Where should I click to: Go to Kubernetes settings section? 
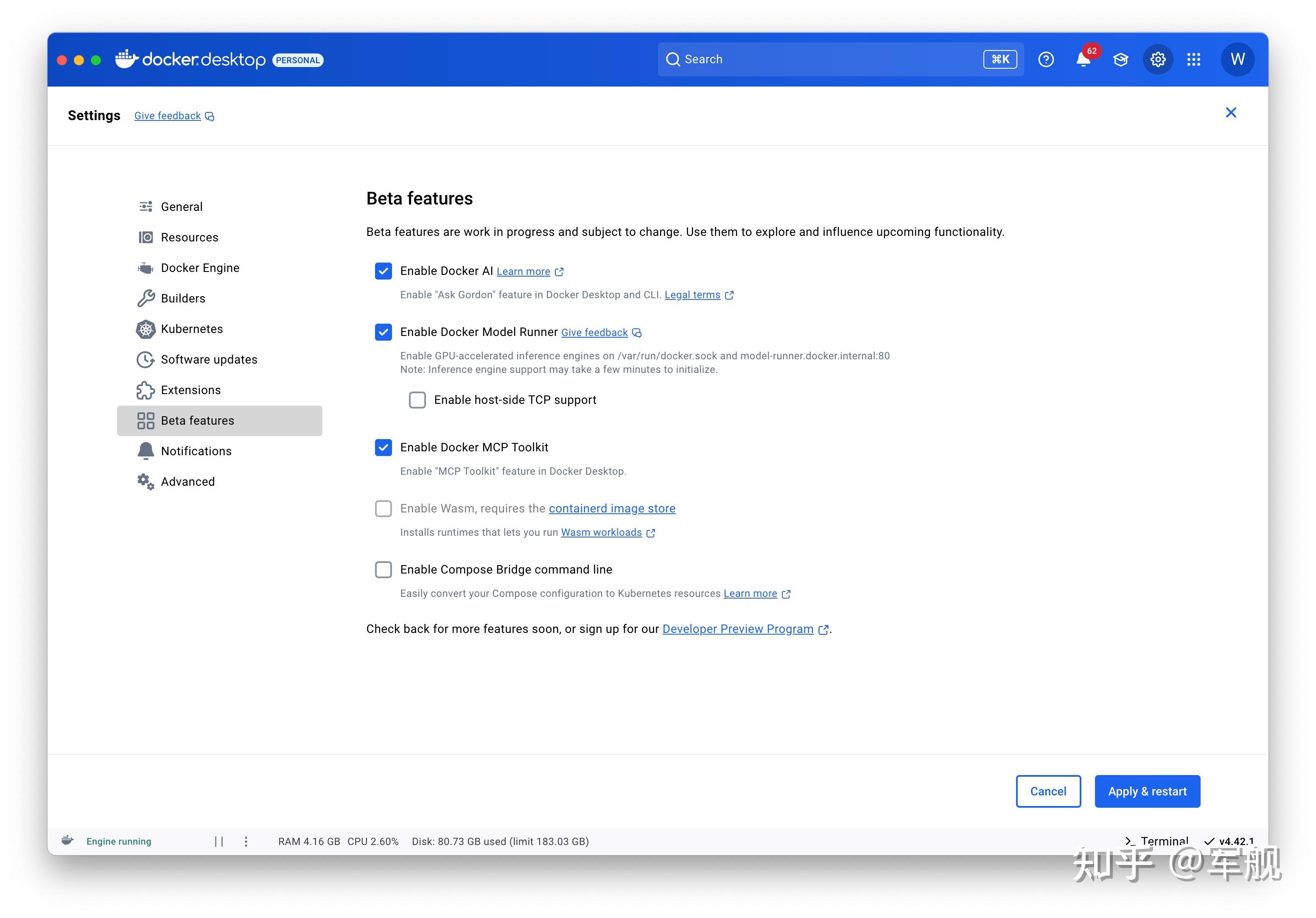tap(191, 329)
